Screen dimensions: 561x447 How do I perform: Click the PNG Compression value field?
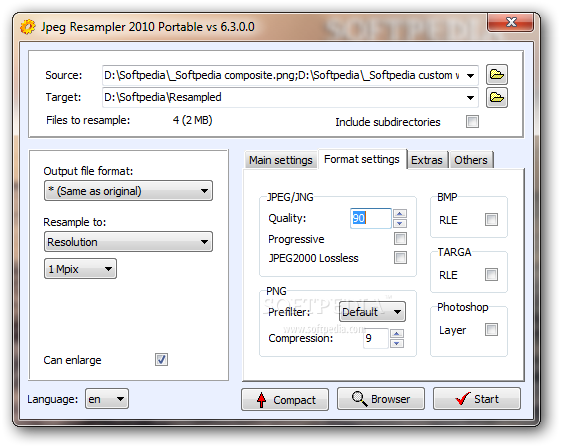click(x=376, y=338)
